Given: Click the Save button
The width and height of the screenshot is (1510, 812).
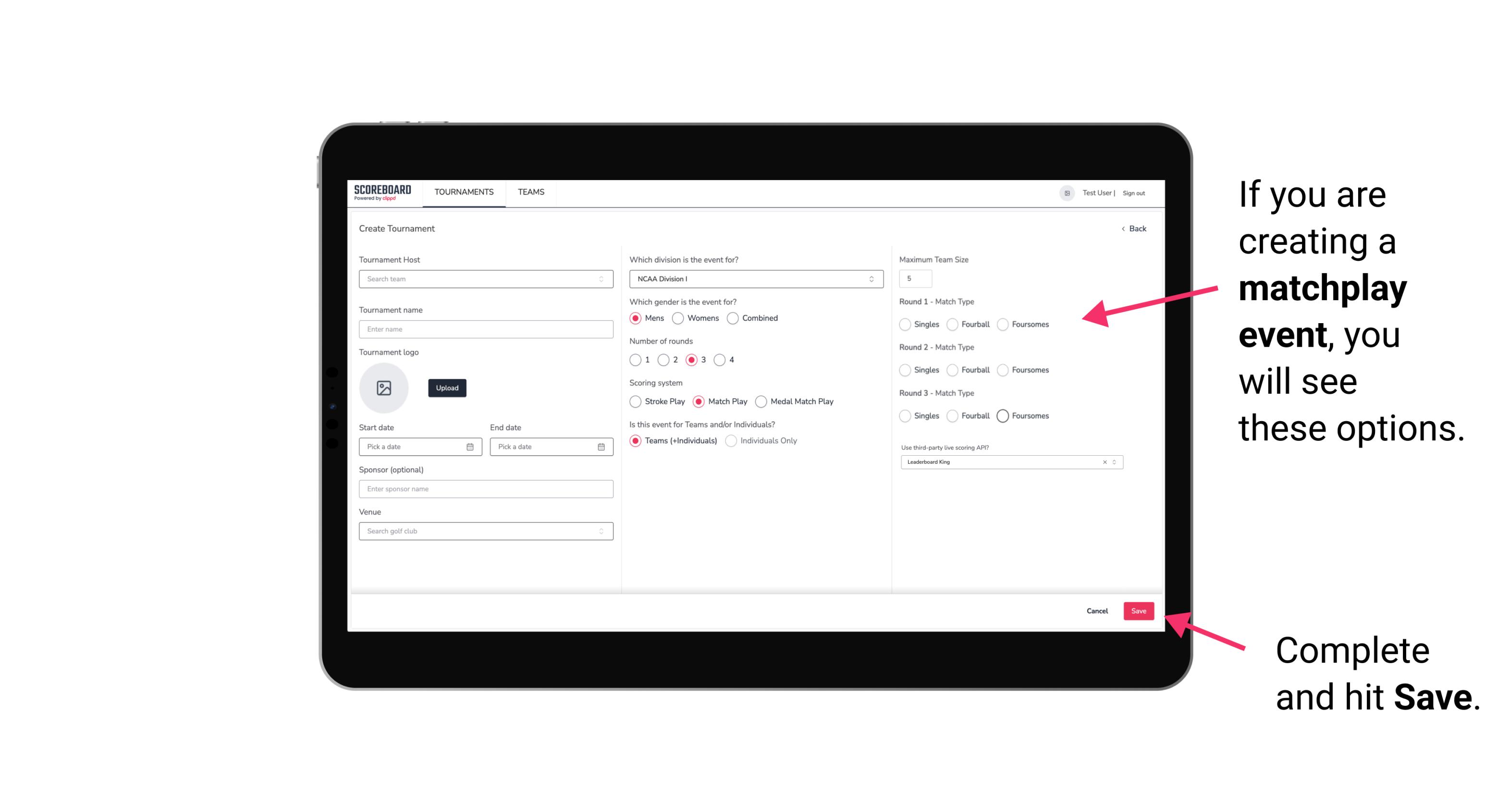Looking at the screenshot, I should [x=1138, y=610].
